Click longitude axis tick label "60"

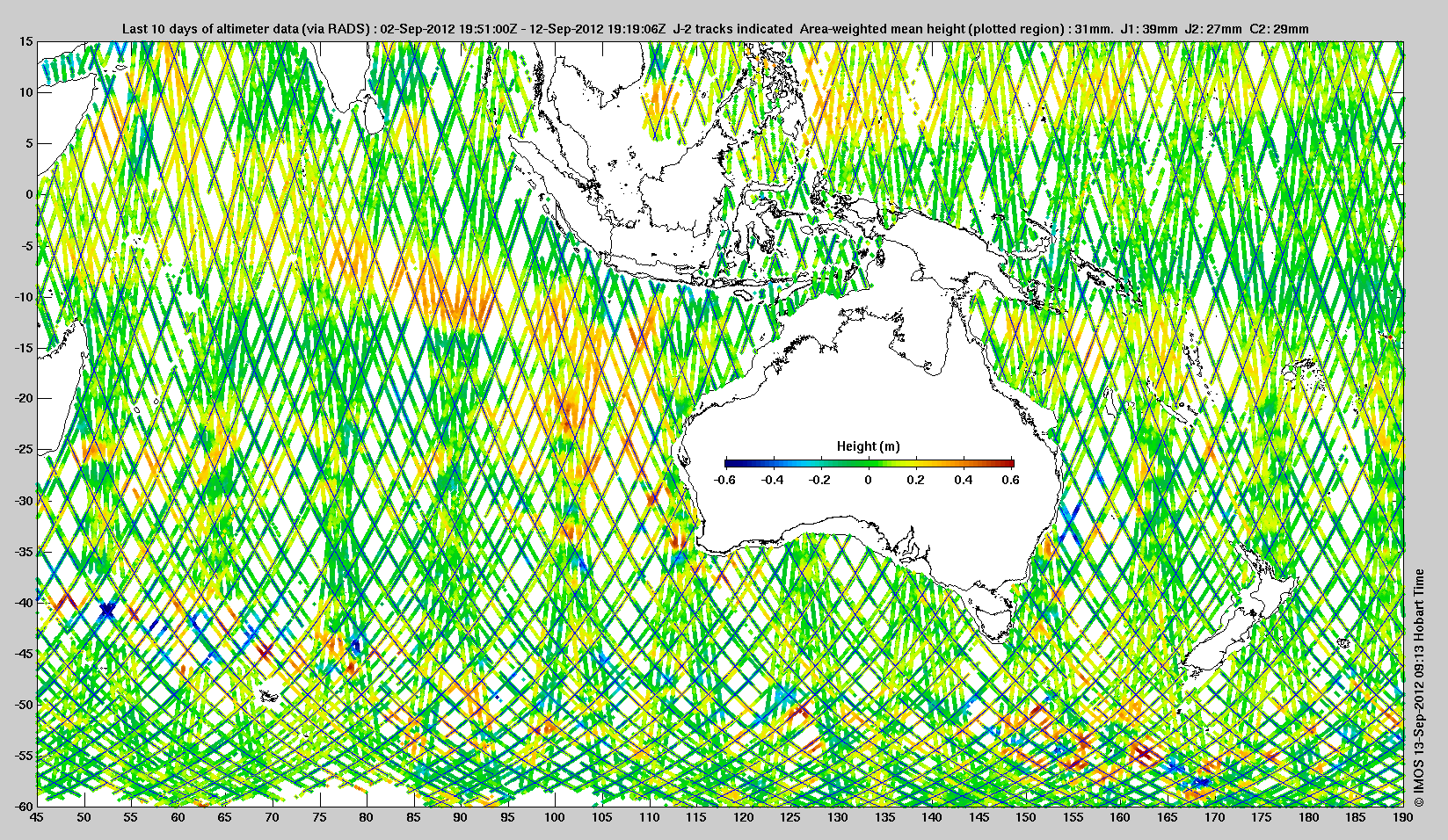178,817
